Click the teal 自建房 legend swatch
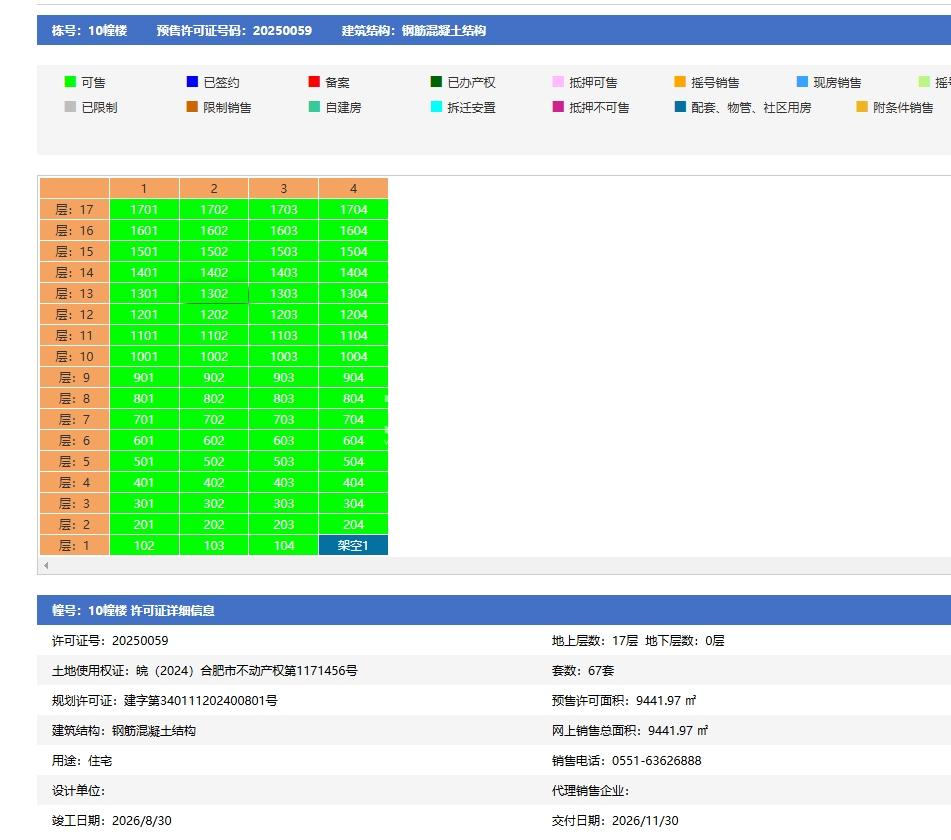 pyautogui.click(x=314, y=107)
